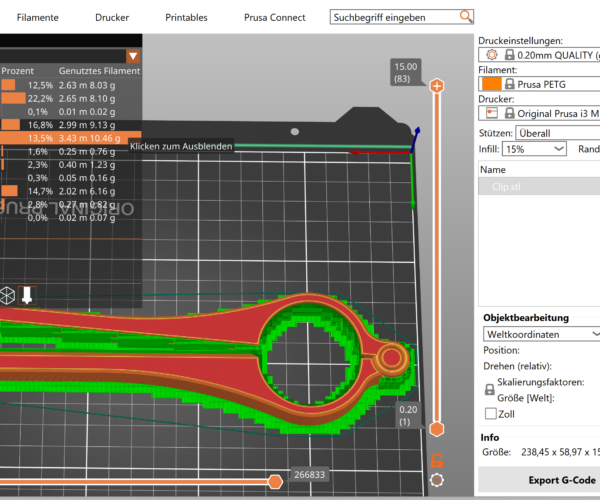Click the print settings cog icon
600x500 pixels.
492,55
